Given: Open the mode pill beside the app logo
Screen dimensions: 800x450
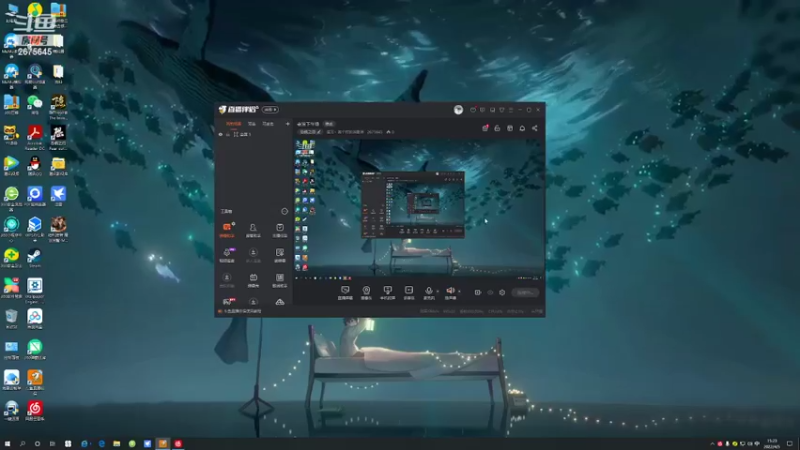Looking at the screenshot, I should click(270, 109).
